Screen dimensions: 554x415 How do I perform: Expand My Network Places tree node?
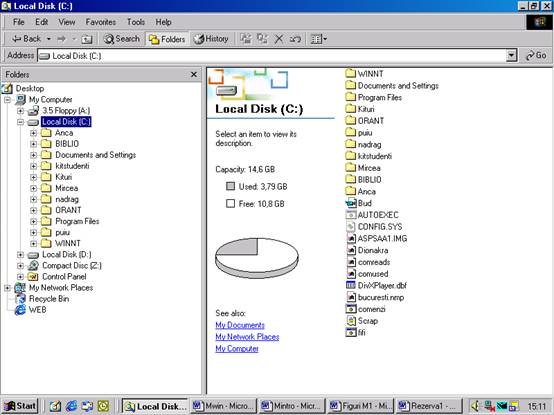[7, 288]
